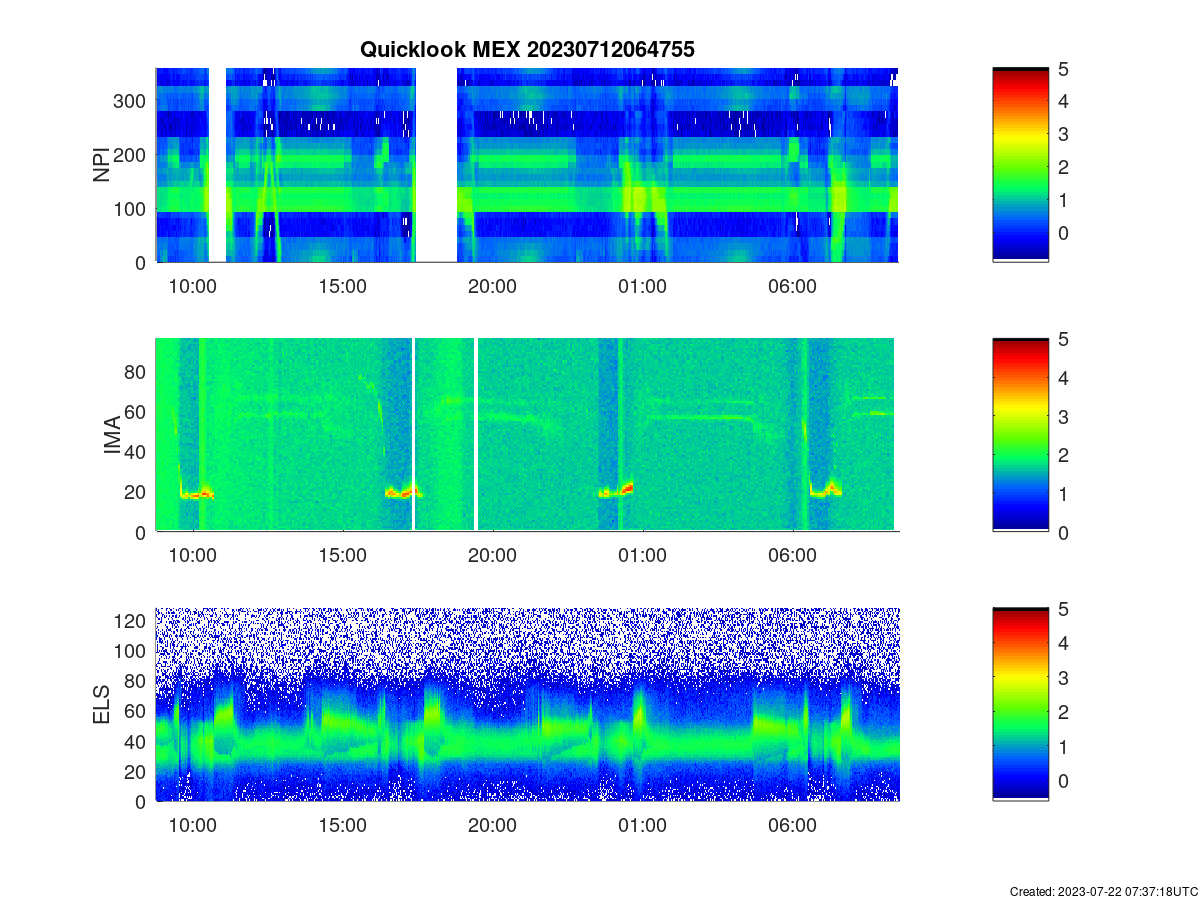Click the "3" label on the NPI colorbar
Image resolution: width=1200 pixels, height=900 pixels.
click(x=1064, y=134)
